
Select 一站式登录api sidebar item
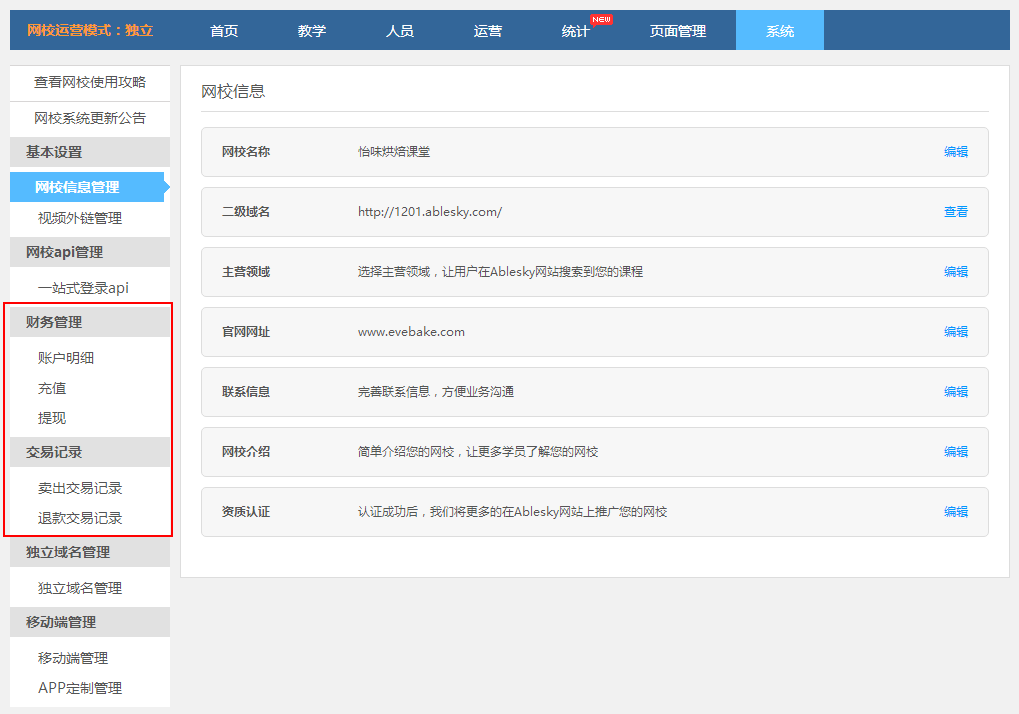coord(83,288)
